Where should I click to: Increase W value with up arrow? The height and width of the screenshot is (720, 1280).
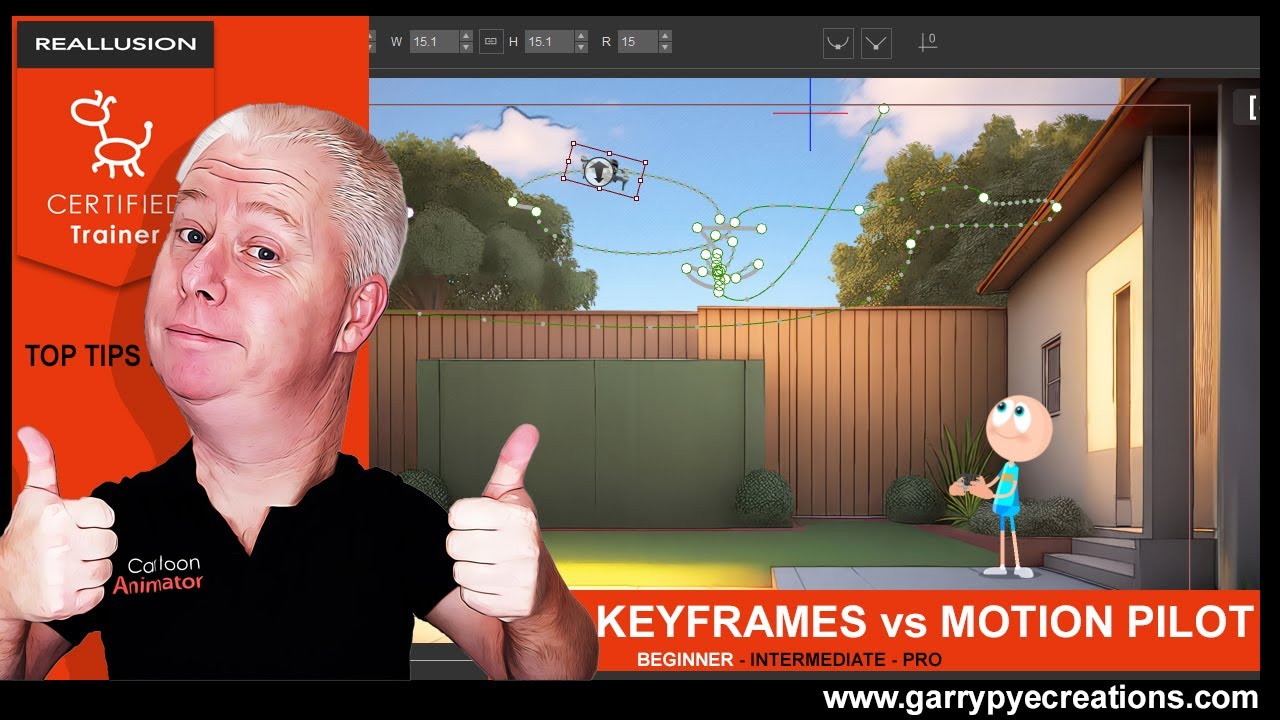click(x=466, y=36)
